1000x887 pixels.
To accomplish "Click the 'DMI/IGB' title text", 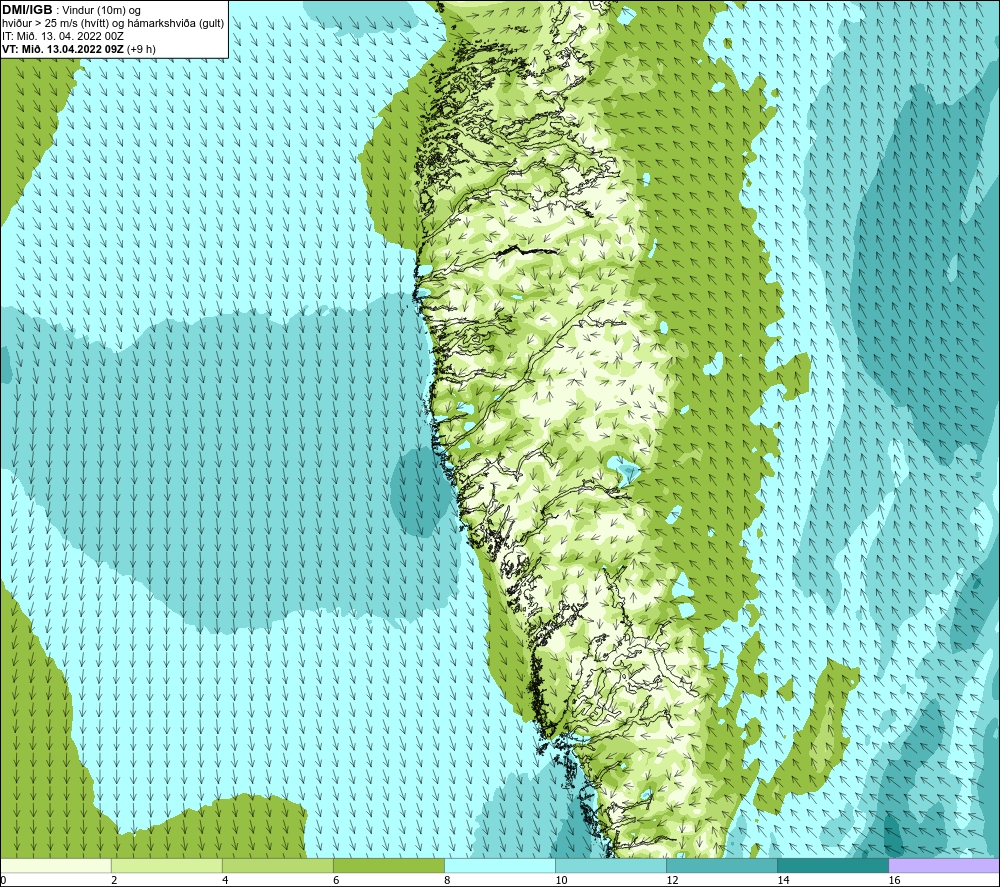I will tap(27, 10).
